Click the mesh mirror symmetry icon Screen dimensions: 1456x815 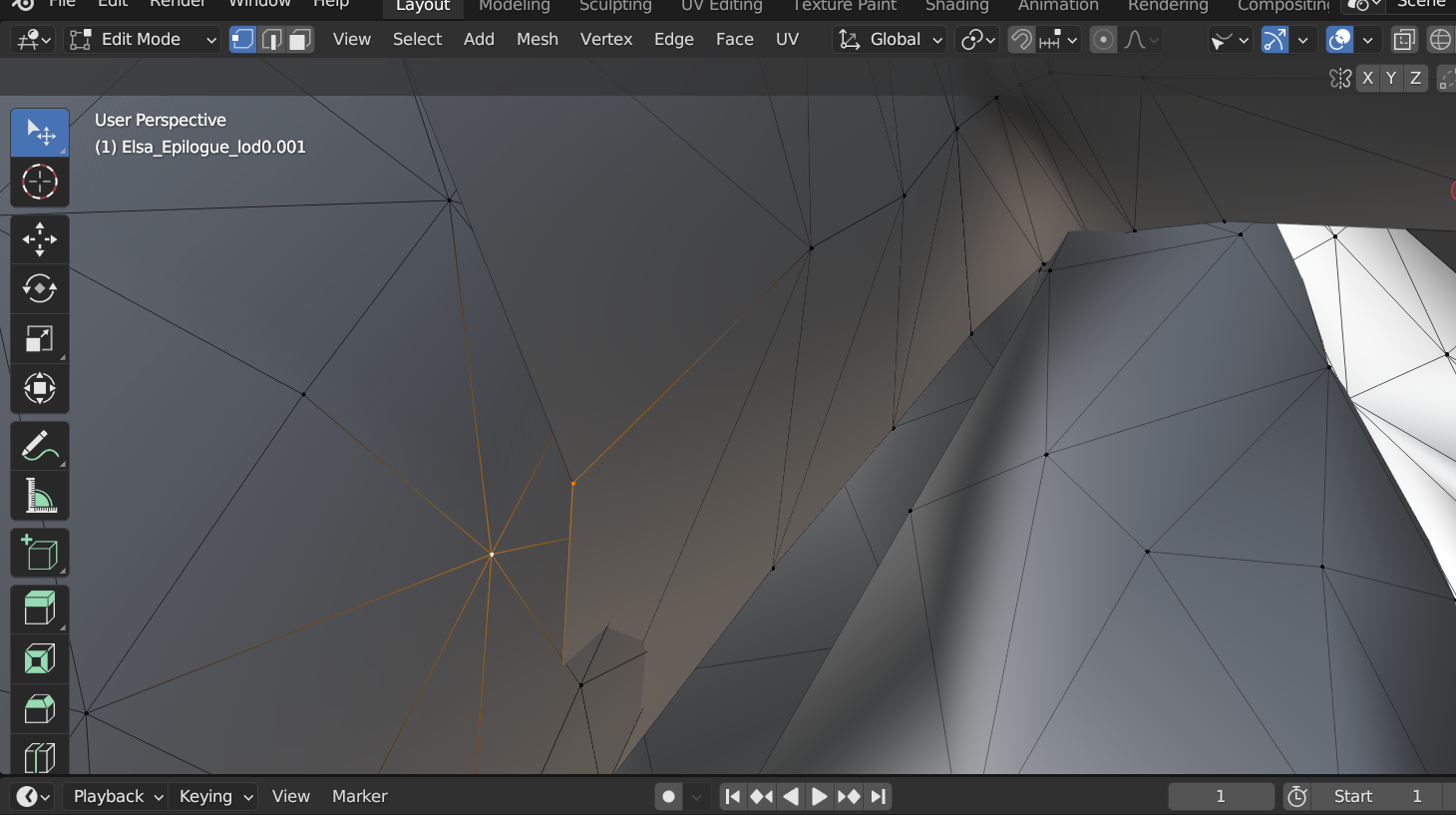tap(1340, 78)
